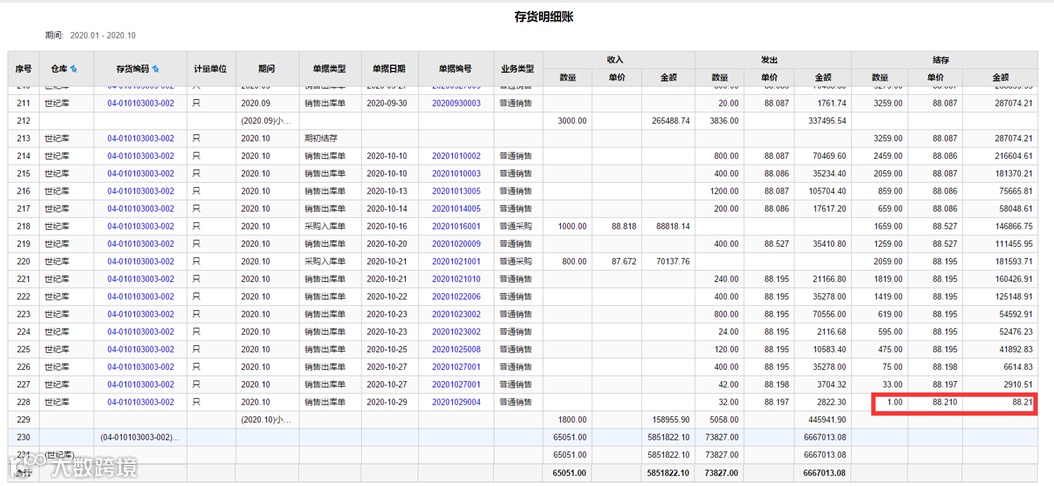Open document number 20201013005
This screenshot has height=486, width=1054.
[x=456, y=191]
